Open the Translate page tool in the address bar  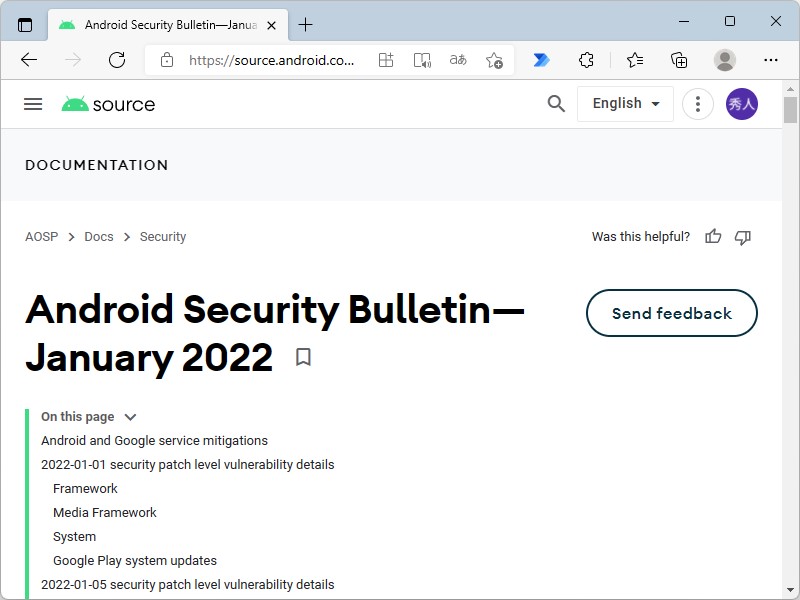click(458, 60)
